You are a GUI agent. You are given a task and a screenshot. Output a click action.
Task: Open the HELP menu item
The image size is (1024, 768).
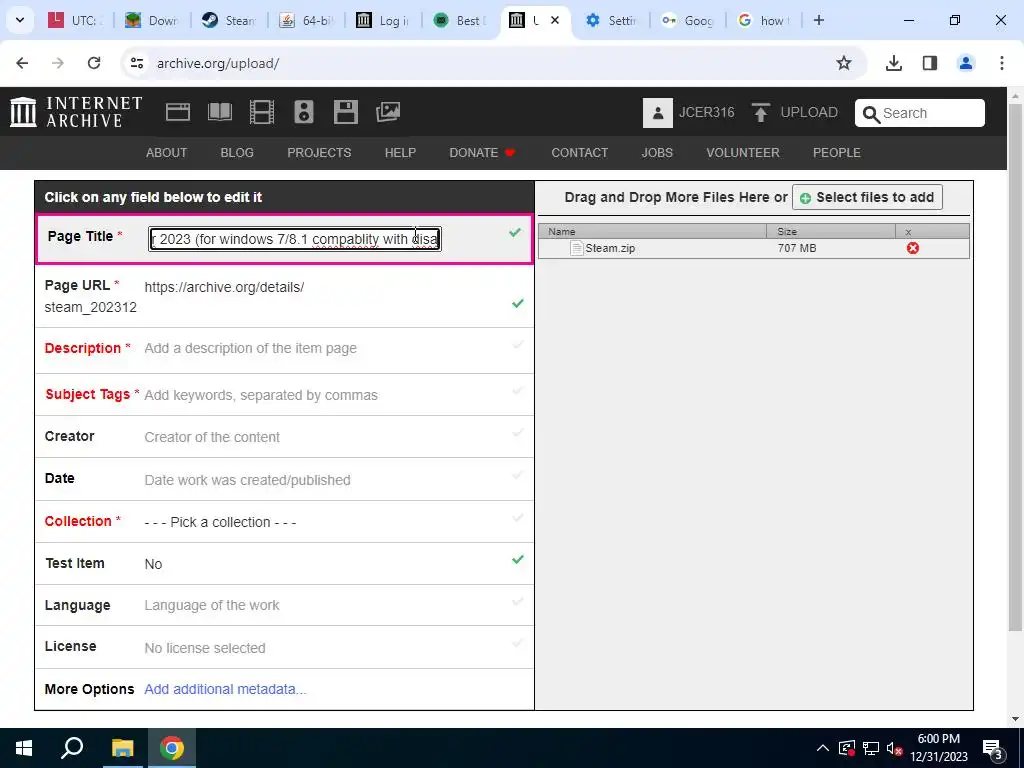pyautogui.click(x=400, y=153)
